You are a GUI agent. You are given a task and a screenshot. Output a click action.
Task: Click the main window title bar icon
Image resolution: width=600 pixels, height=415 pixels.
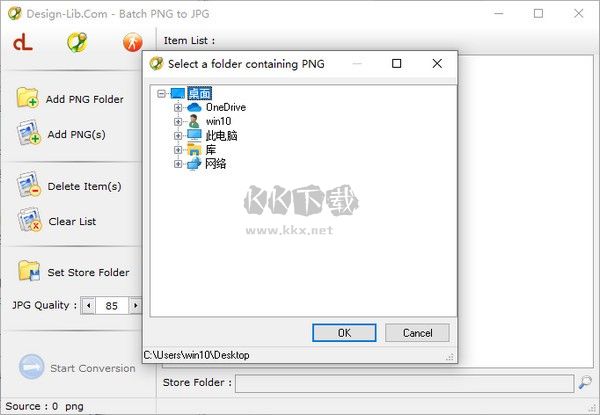coord(15,14)
